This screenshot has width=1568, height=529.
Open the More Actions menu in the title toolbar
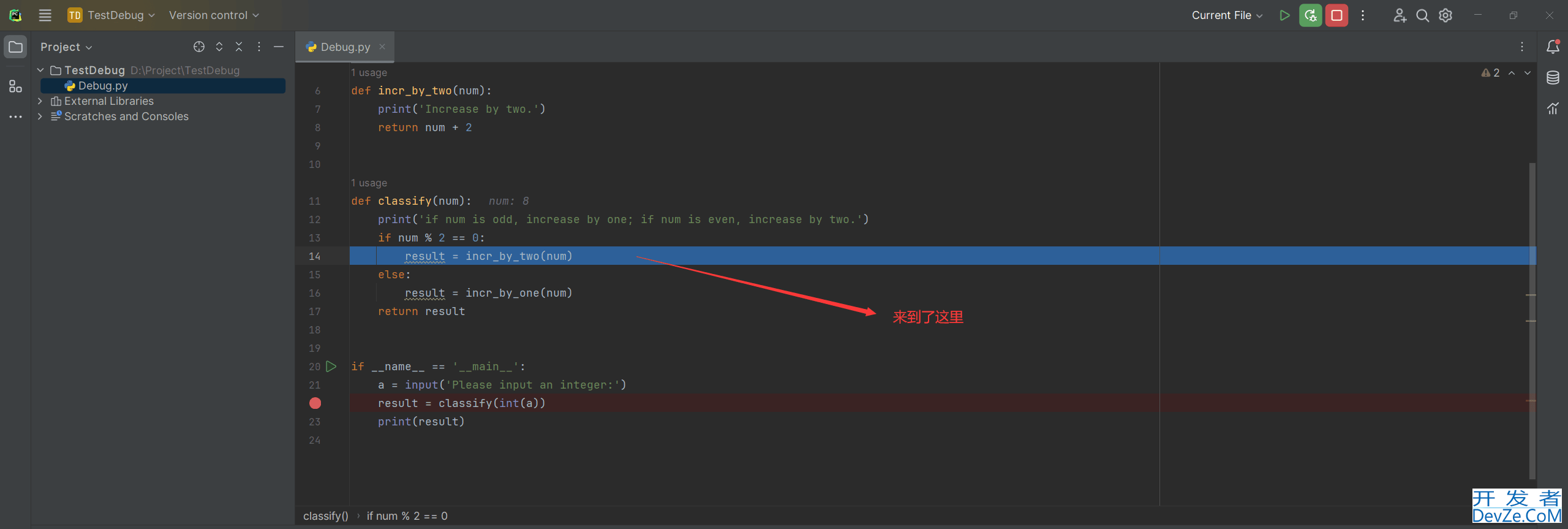click(x=1363, y=15)
